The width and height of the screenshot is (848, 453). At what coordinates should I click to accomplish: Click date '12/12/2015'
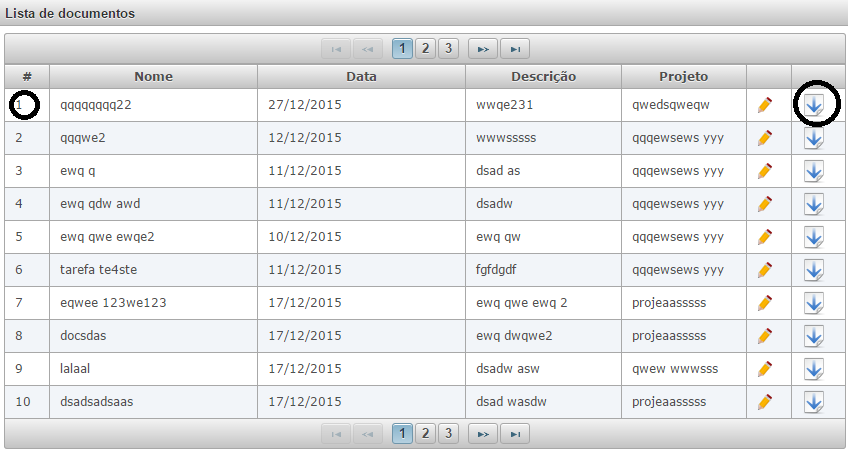tap(305, 138)
